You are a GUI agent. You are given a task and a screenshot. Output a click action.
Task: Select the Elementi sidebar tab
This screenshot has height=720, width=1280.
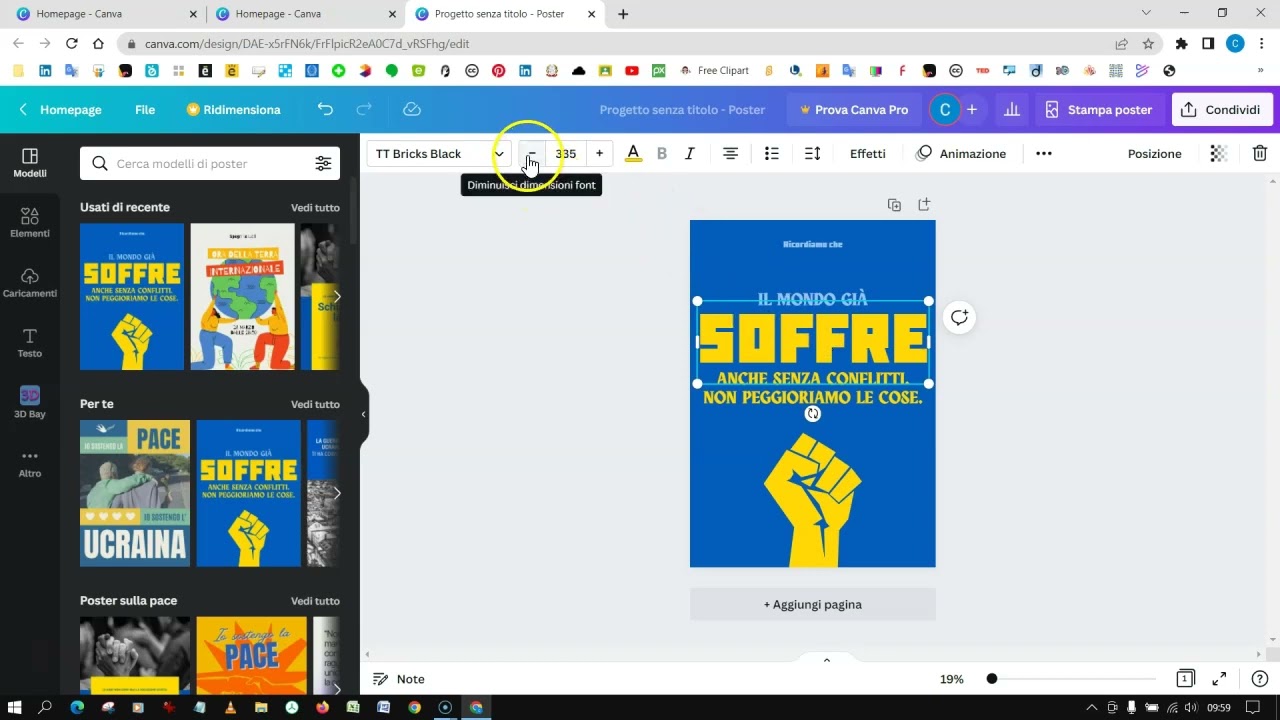[x=30, y=223]
